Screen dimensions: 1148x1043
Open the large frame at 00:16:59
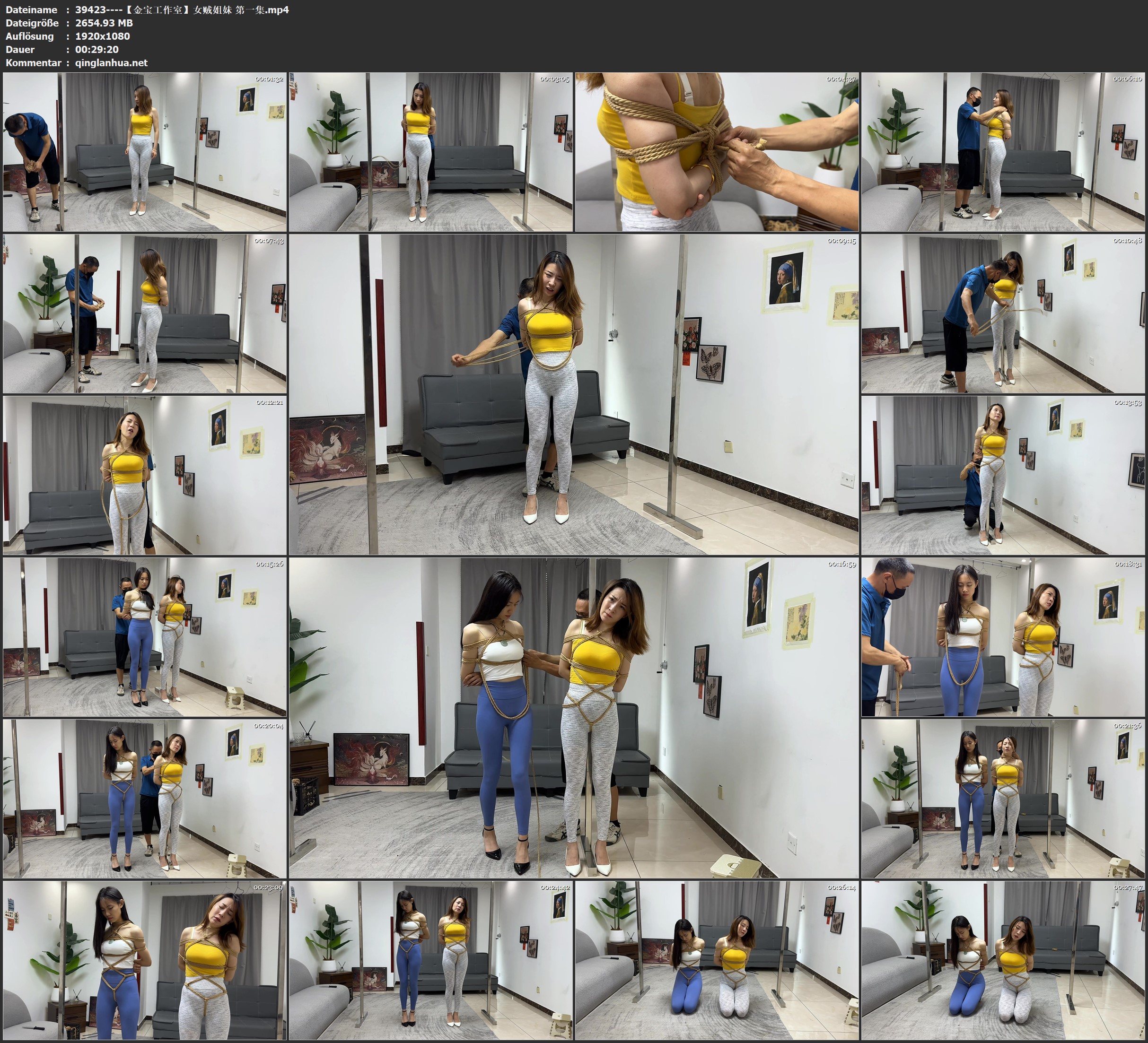573,717
